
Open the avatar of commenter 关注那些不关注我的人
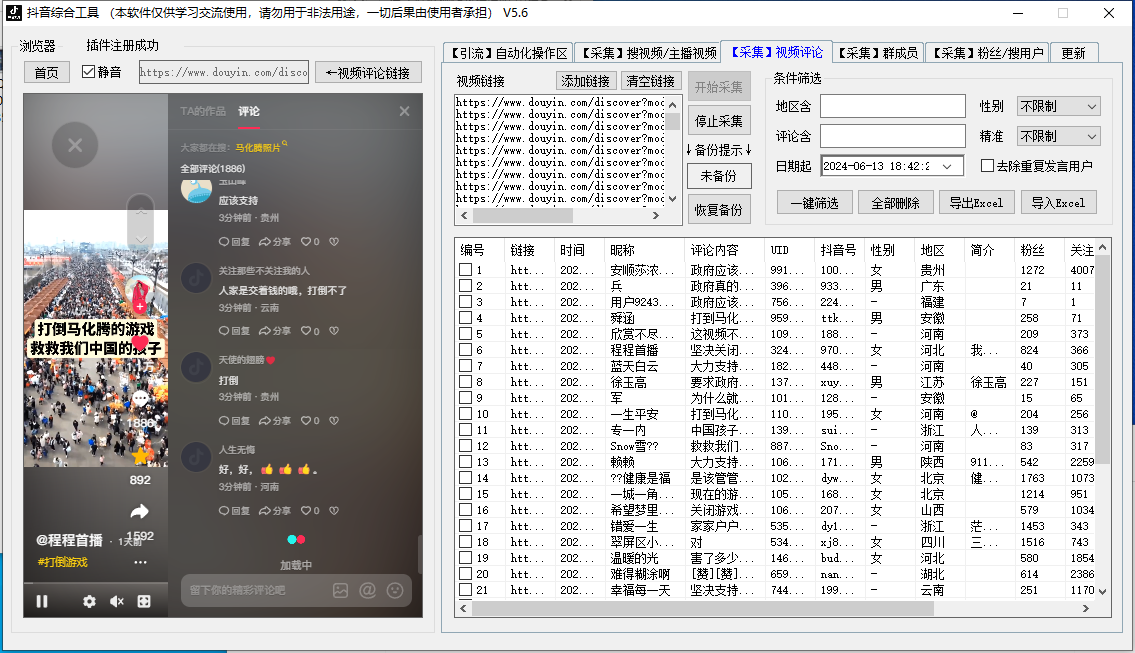click(x=196, y=278)
